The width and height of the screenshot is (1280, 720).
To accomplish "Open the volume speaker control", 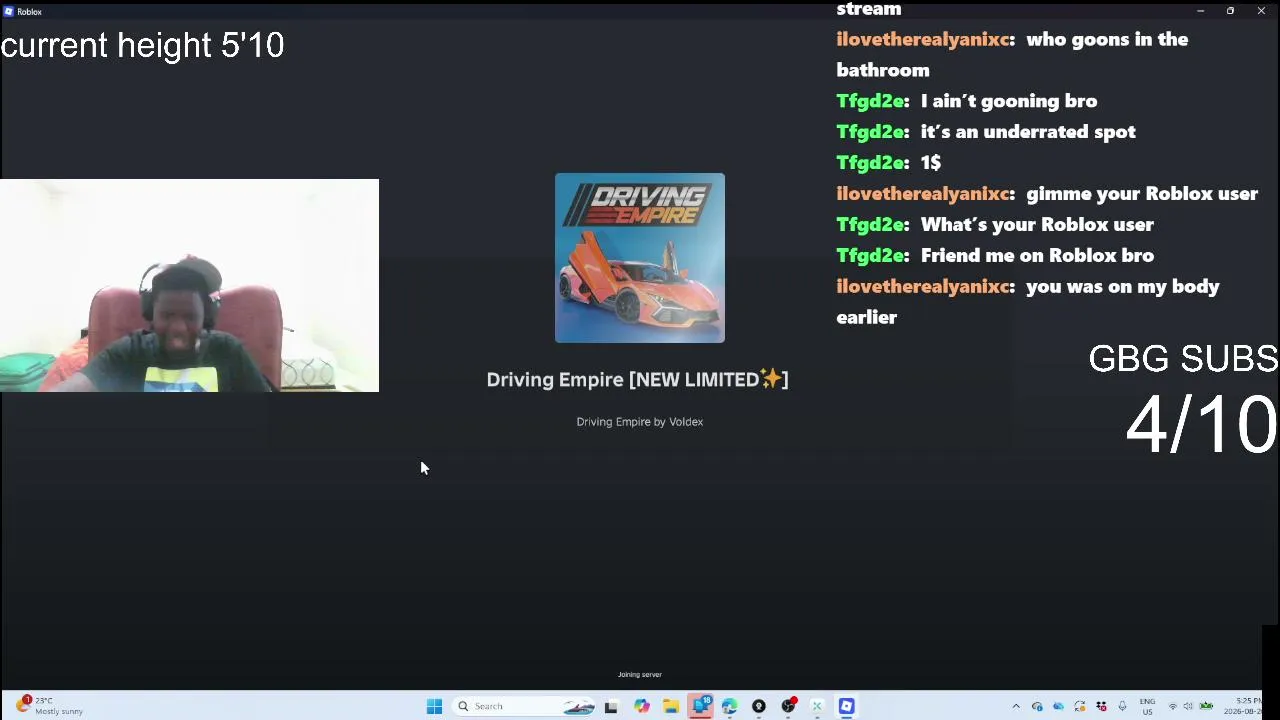I will (1188, 707).
